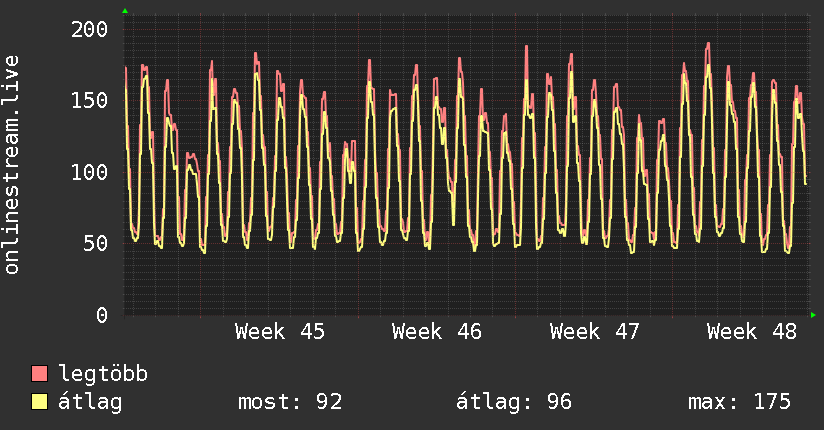Click the 'átlag: 96' average value
The width and height of the screenshot is (824, 430).
pyautogui.click(x=513, y=402)
